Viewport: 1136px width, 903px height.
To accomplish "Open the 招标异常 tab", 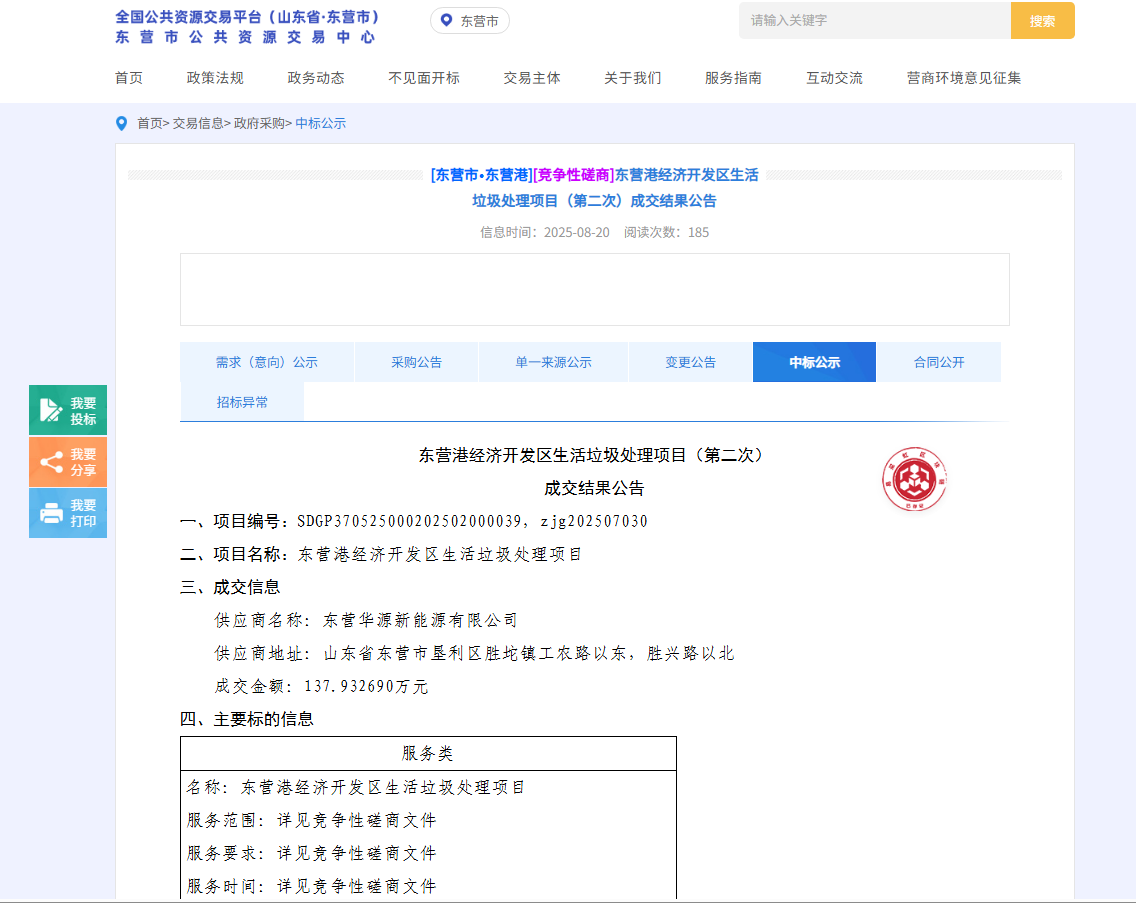I will (242, 401).
